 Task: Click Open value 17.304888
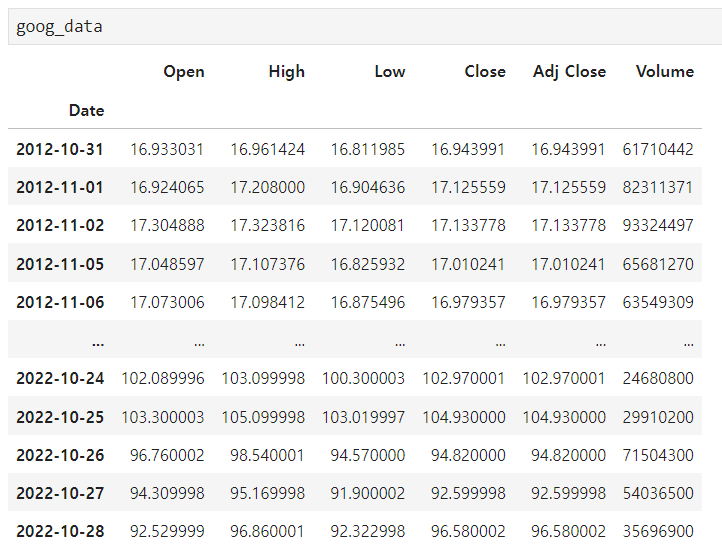tap(167, 226)
